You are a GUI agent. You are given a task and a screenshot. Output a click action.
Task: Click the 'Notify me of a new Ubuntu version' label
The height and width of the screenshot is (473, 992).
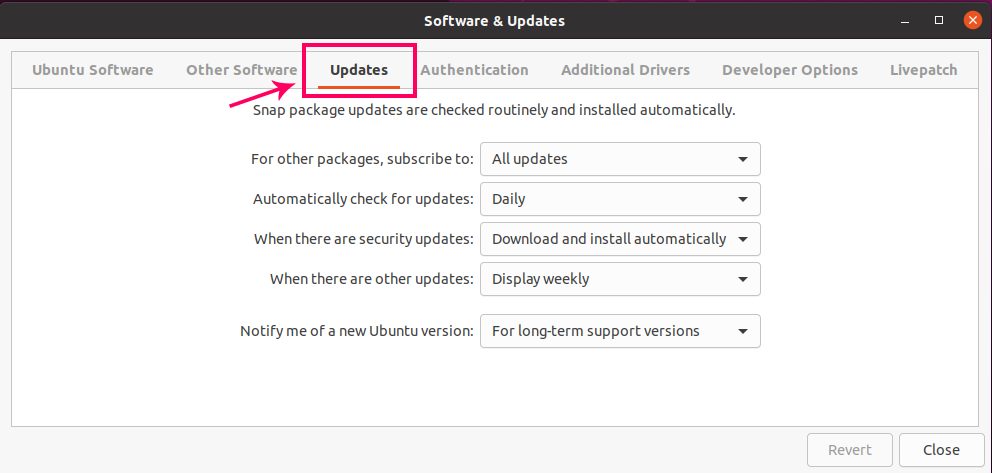[x=357, y=331]
